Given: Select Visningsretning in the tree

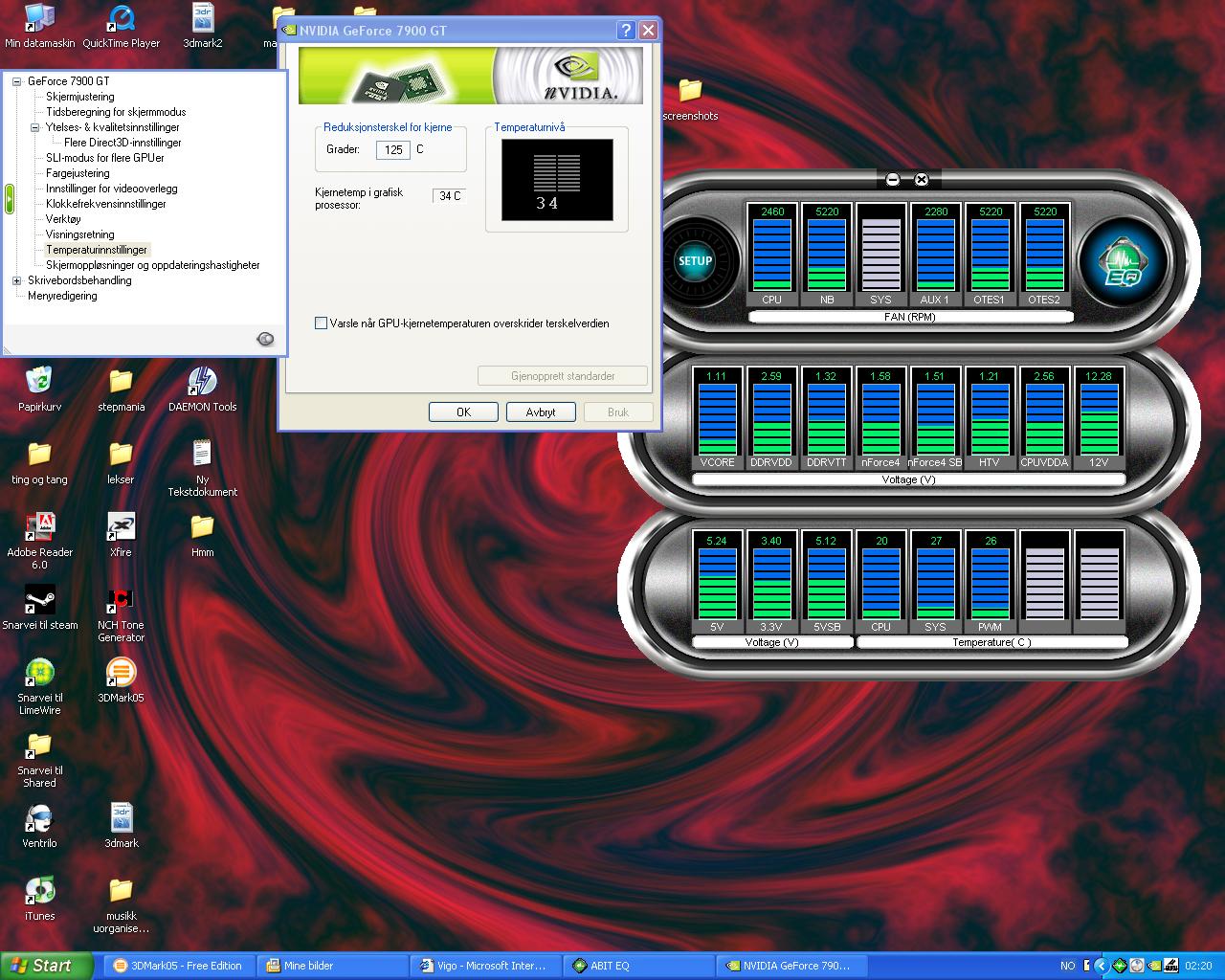Looking at the screenshot, I should coord(79,234).
